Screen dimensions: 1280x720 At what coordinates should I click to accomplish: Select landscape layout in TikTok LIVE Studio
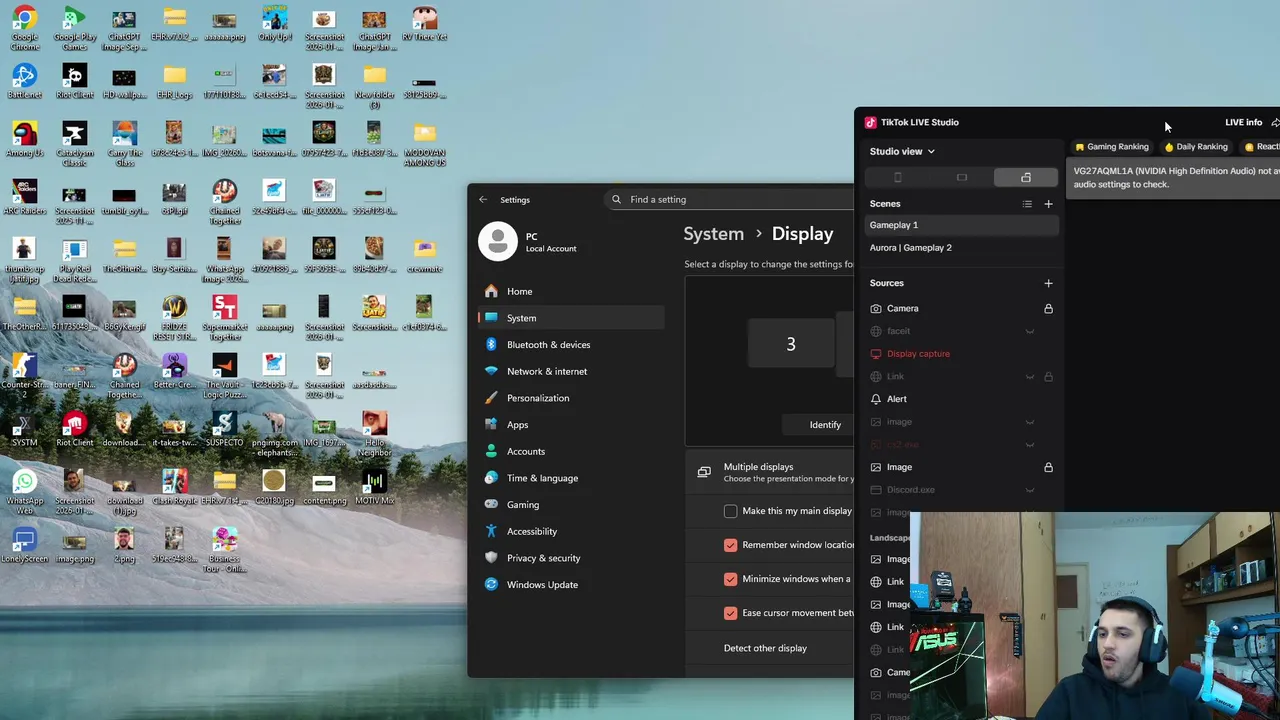coord(962,177)
